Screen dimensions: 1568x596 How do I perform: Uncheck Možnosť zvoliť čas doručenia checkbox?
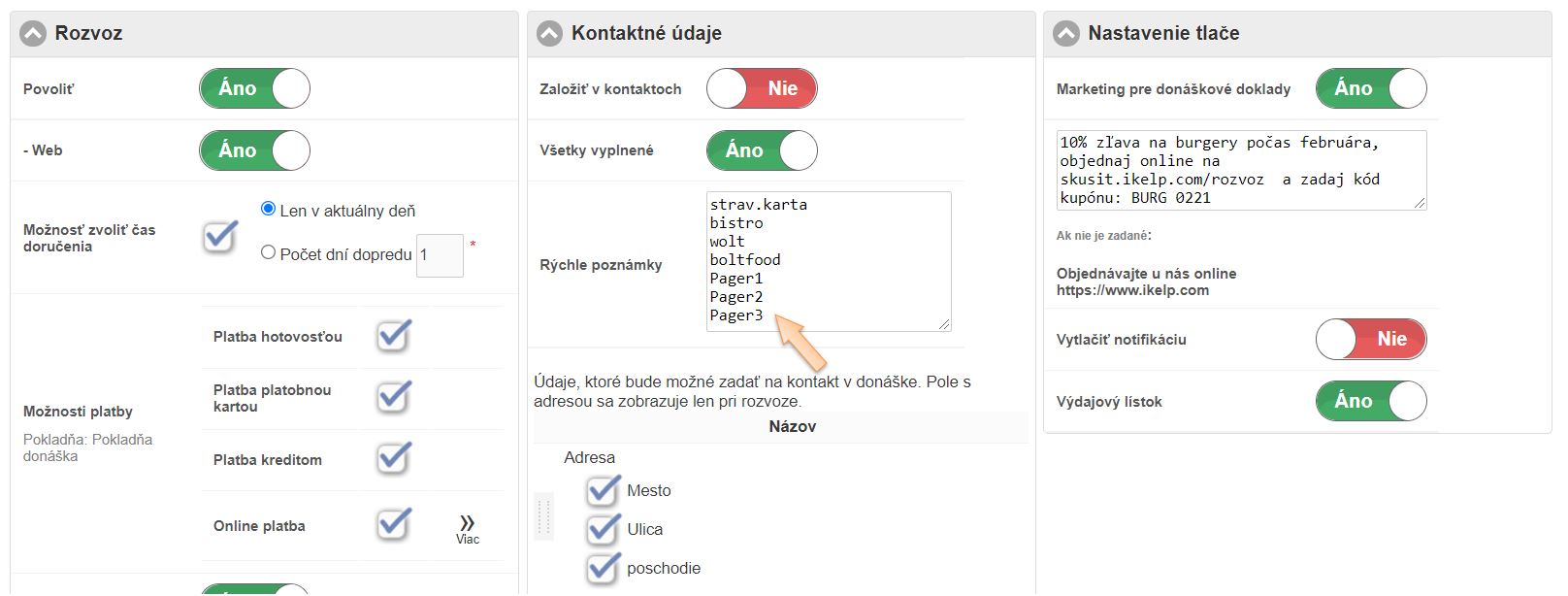tap(220, 236)
